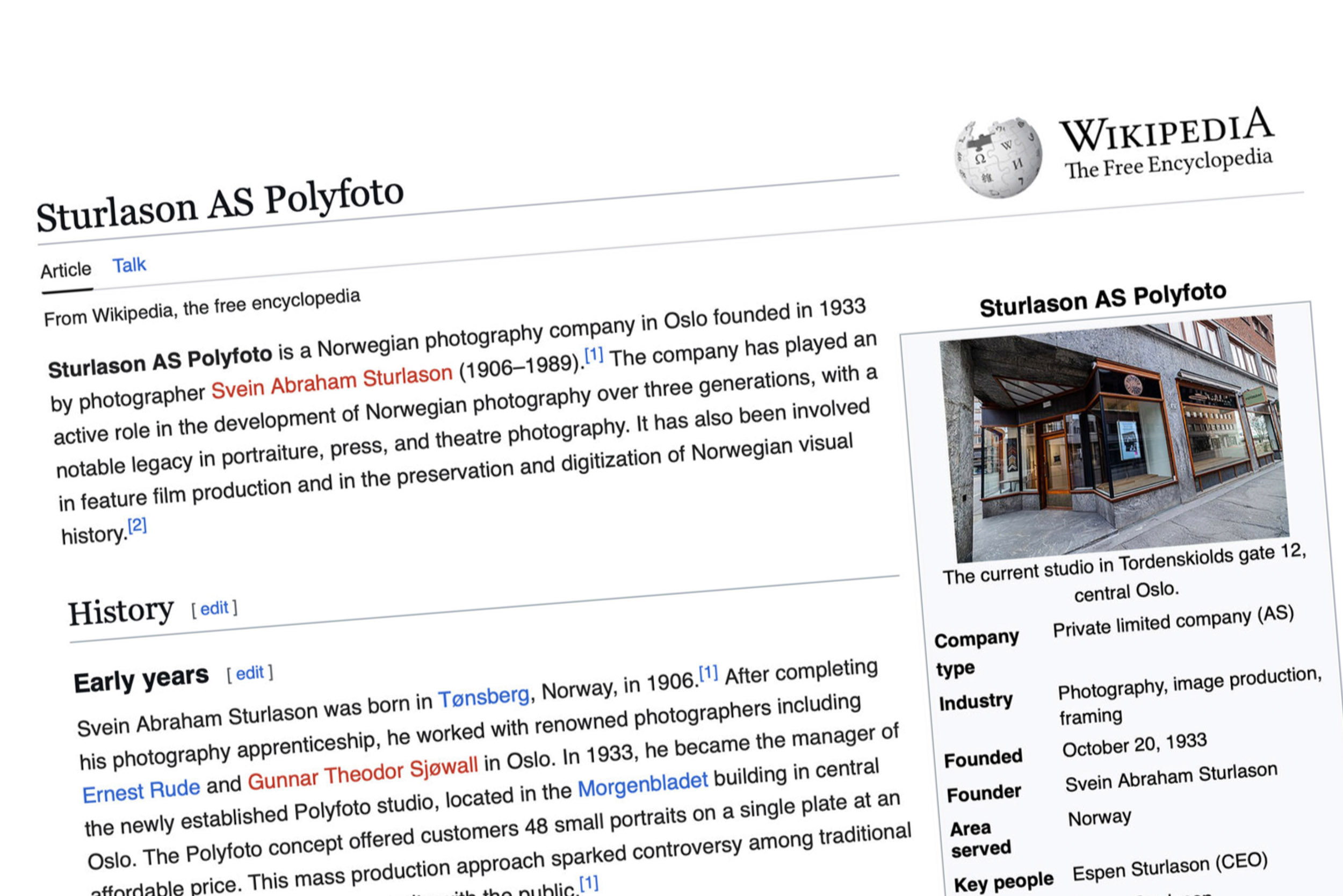Click the Early years subheading
Image resolution: width=1343 pixels, height=896 pixels.
[141, 679]
